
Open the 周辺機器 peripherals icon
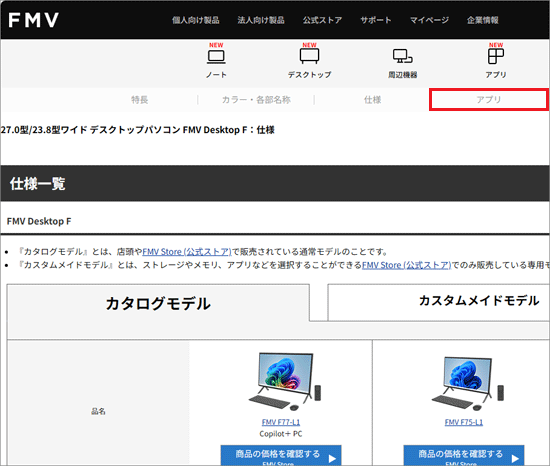(402, 63)
